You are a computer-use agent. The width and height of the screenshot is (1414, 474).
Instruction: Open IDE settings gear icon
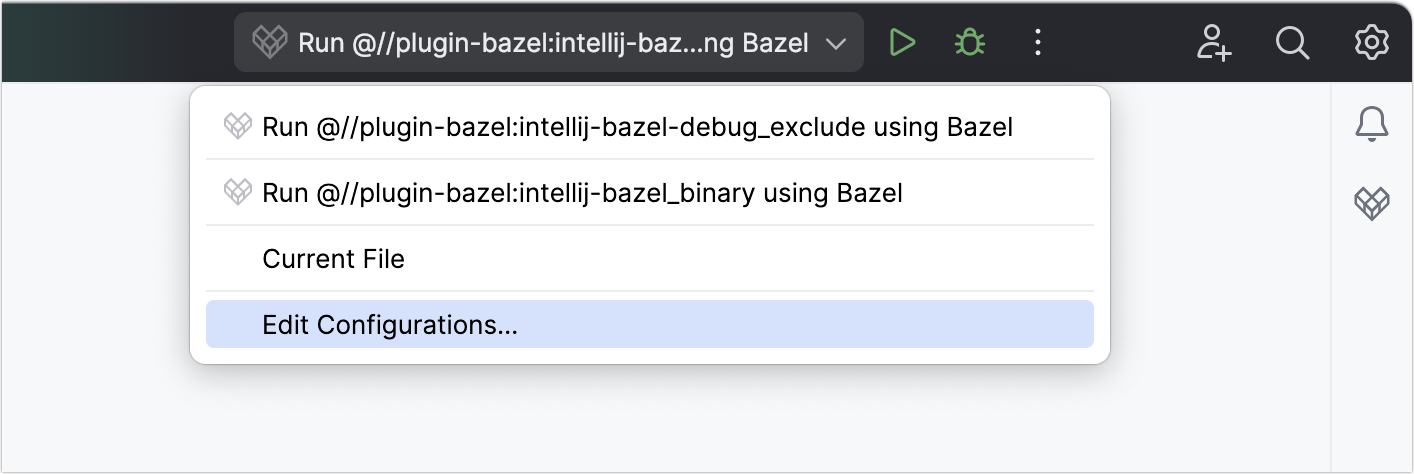tap(1372, 42)
